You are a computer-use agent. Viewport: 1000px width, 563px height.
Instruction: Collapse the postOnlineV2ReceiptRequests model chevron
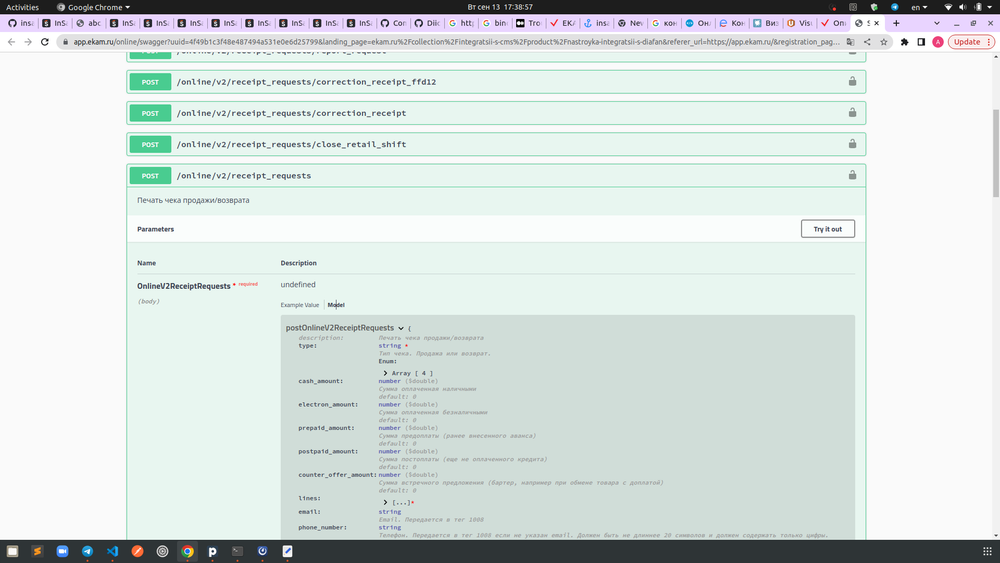pyautogui.click(x=401, y=328)
